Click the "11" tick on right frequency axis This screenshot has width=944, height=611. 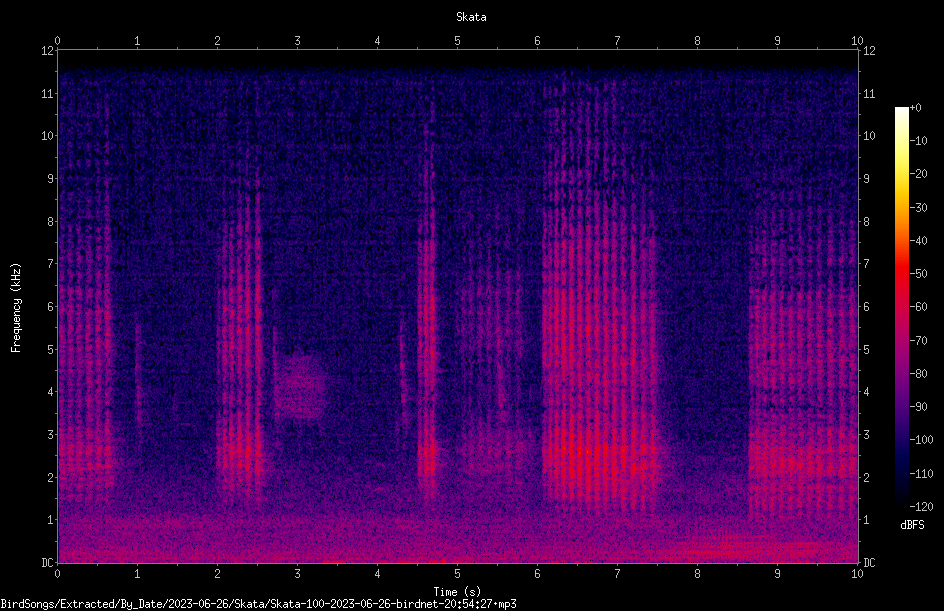tap(869, 93)
